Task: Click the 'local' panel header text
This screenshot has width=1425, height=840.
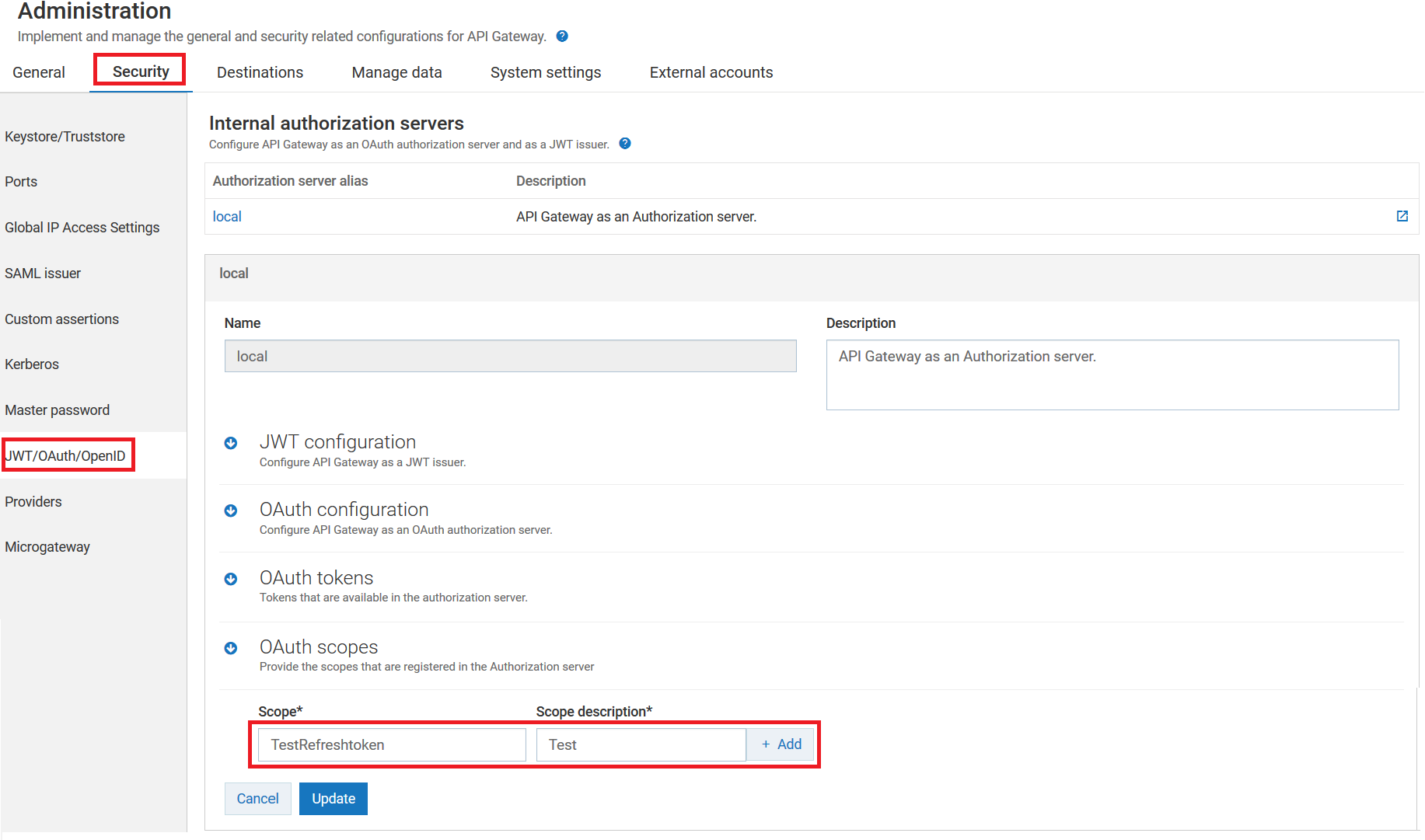Action: (233, 274)
